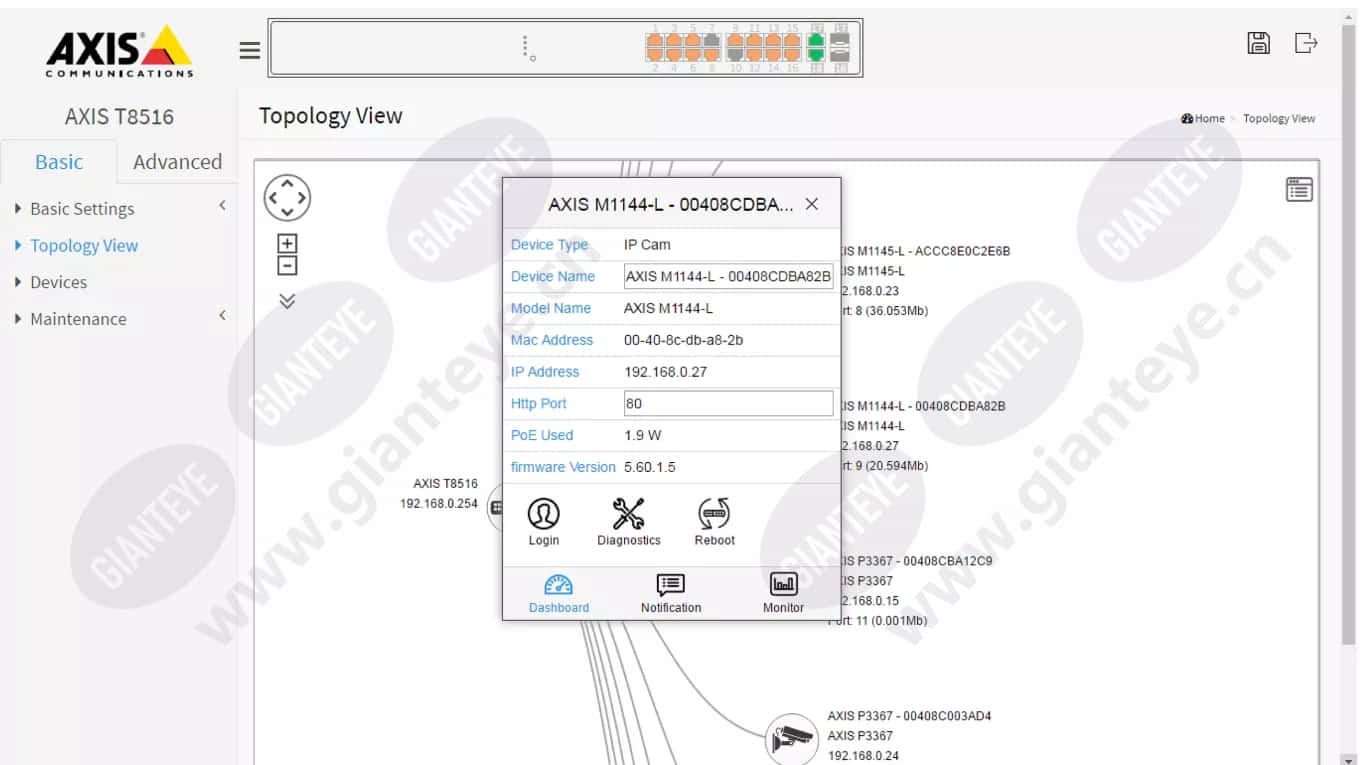Collapse Basic Settings side chevron

tap(222, 206)
